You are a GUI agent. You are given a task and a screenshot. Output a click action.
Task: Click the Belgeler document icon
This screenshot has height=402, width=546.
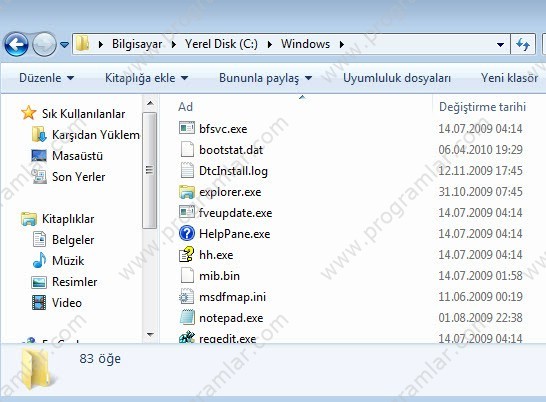[x=39, y=239]
